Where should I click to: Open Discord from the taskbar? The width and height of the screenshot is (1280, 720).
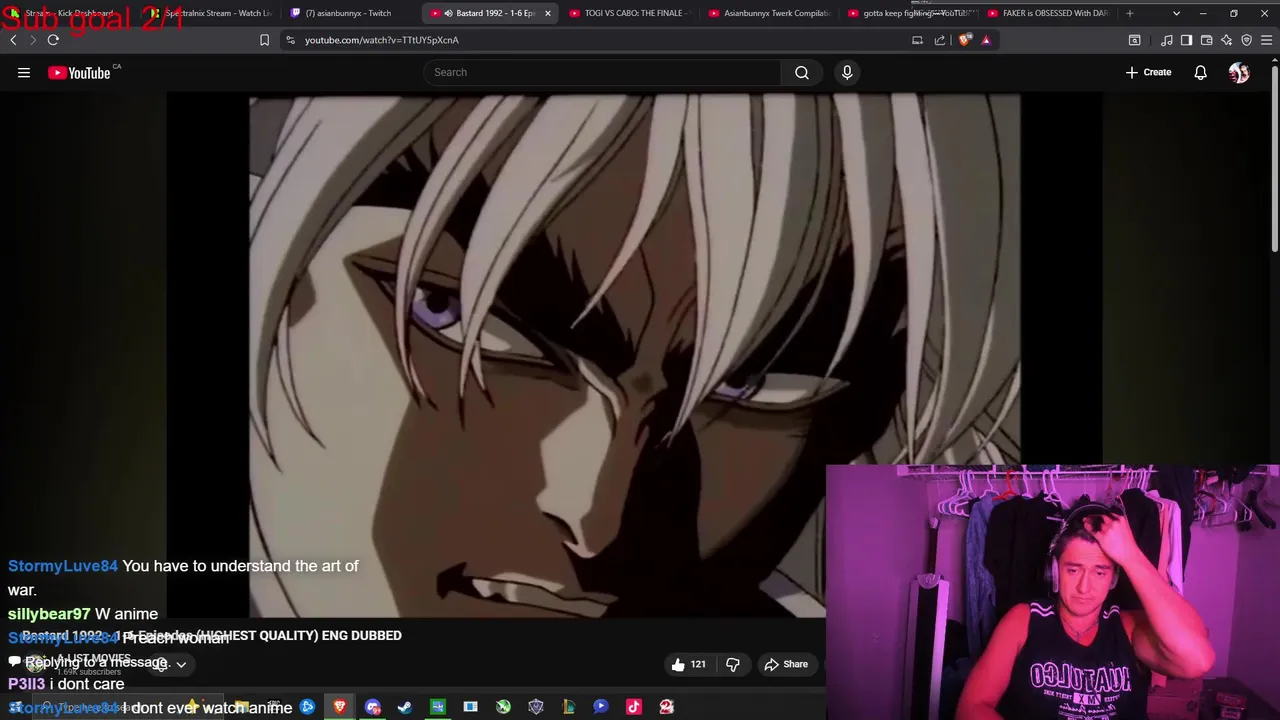click(373, 707)
